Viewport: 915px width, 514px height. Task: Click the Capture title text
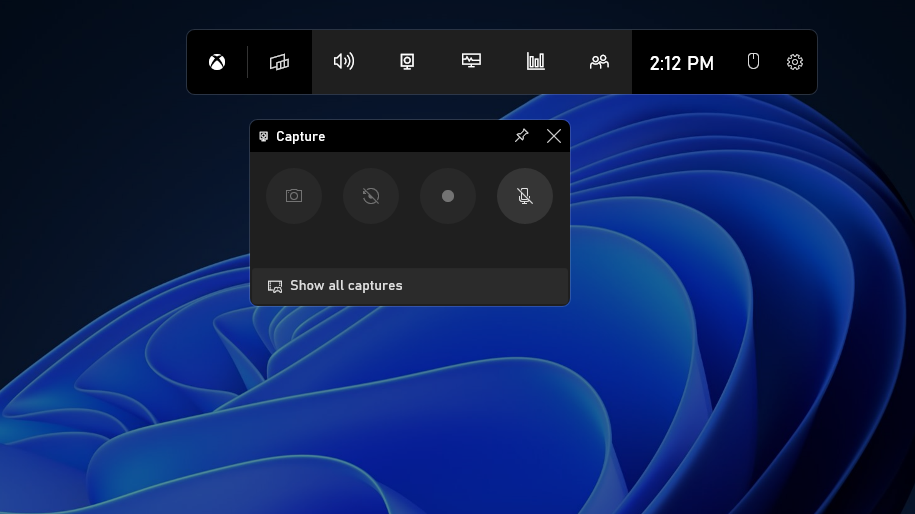point(301,137)
